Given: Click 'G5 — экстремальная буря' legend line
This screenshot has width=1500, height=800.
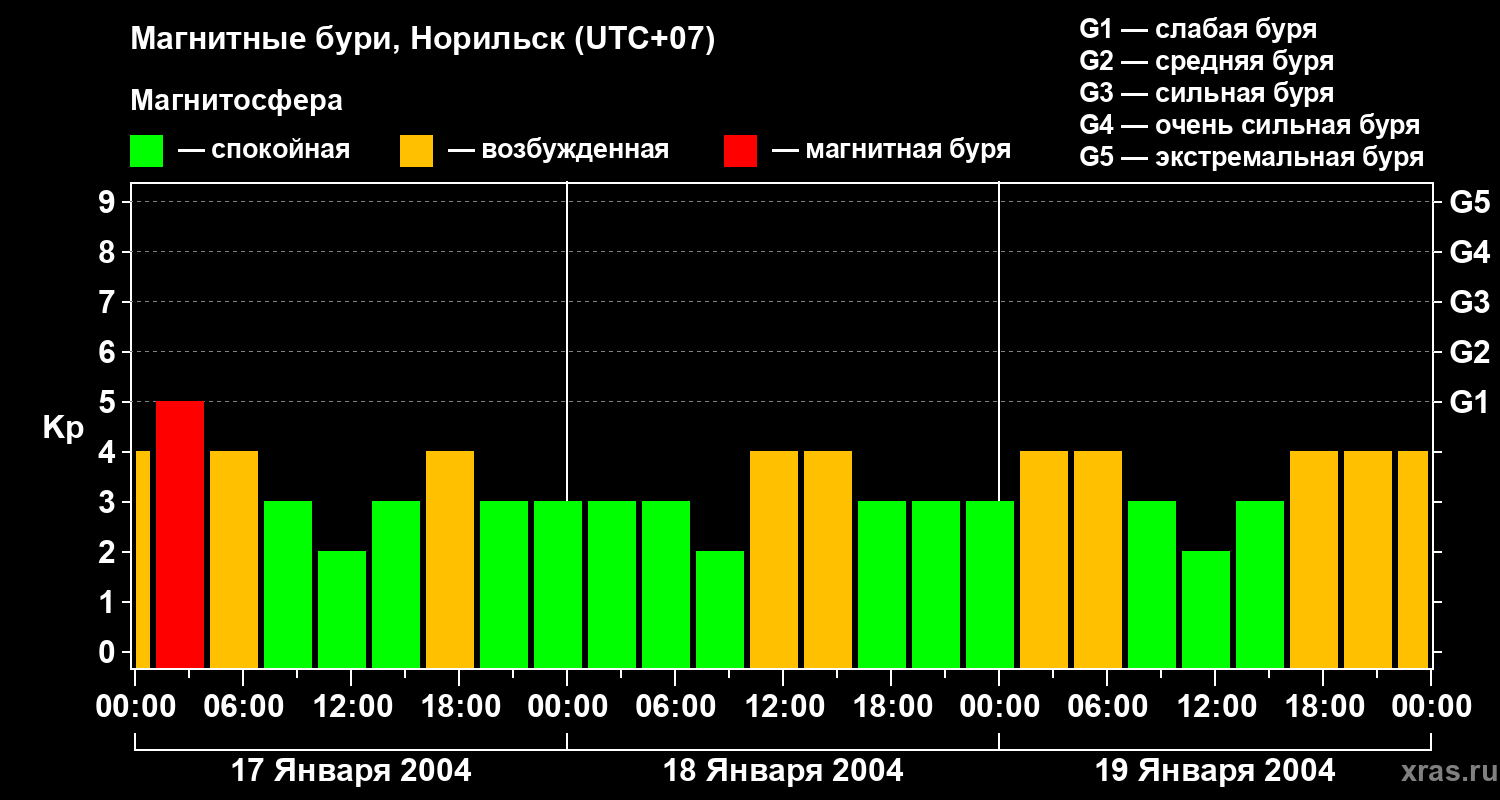Looking at the screenshot, I should 1252,157.
